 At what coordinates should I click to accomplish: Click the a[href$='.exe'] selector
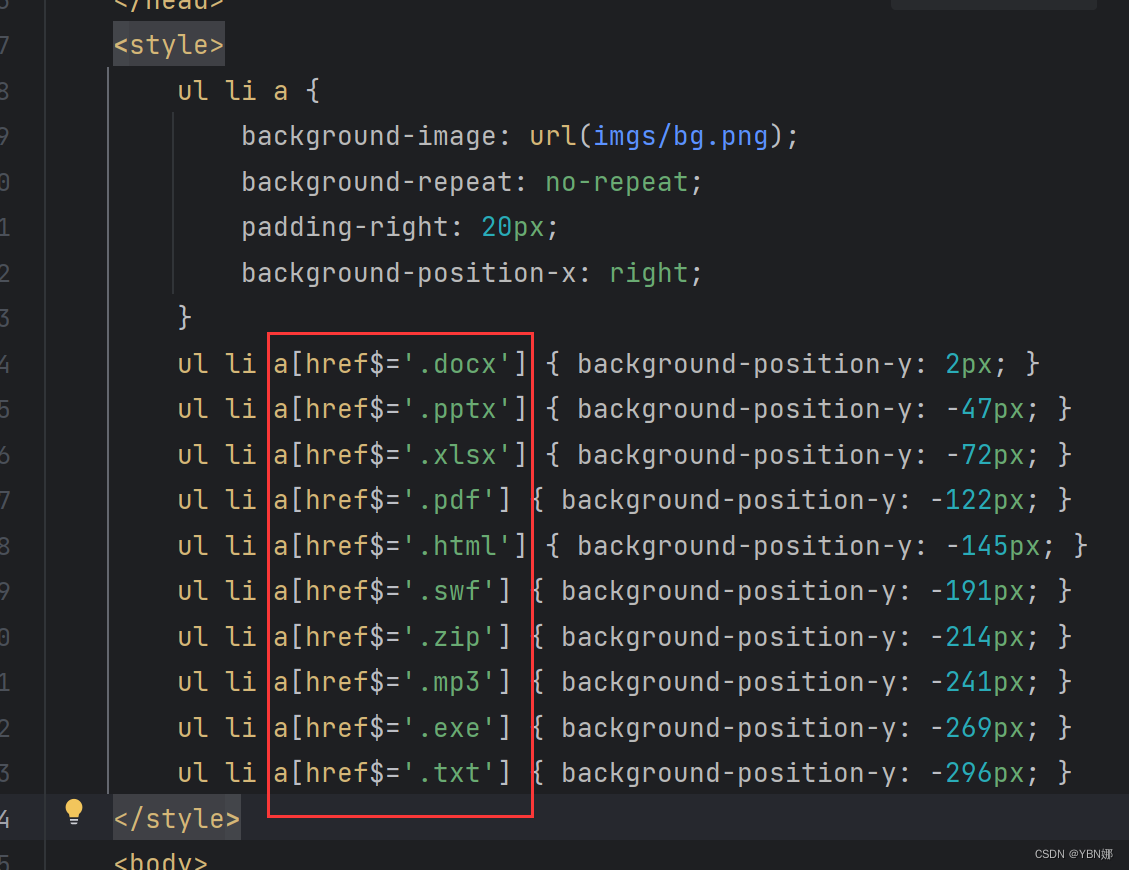(x=392, y=727)
